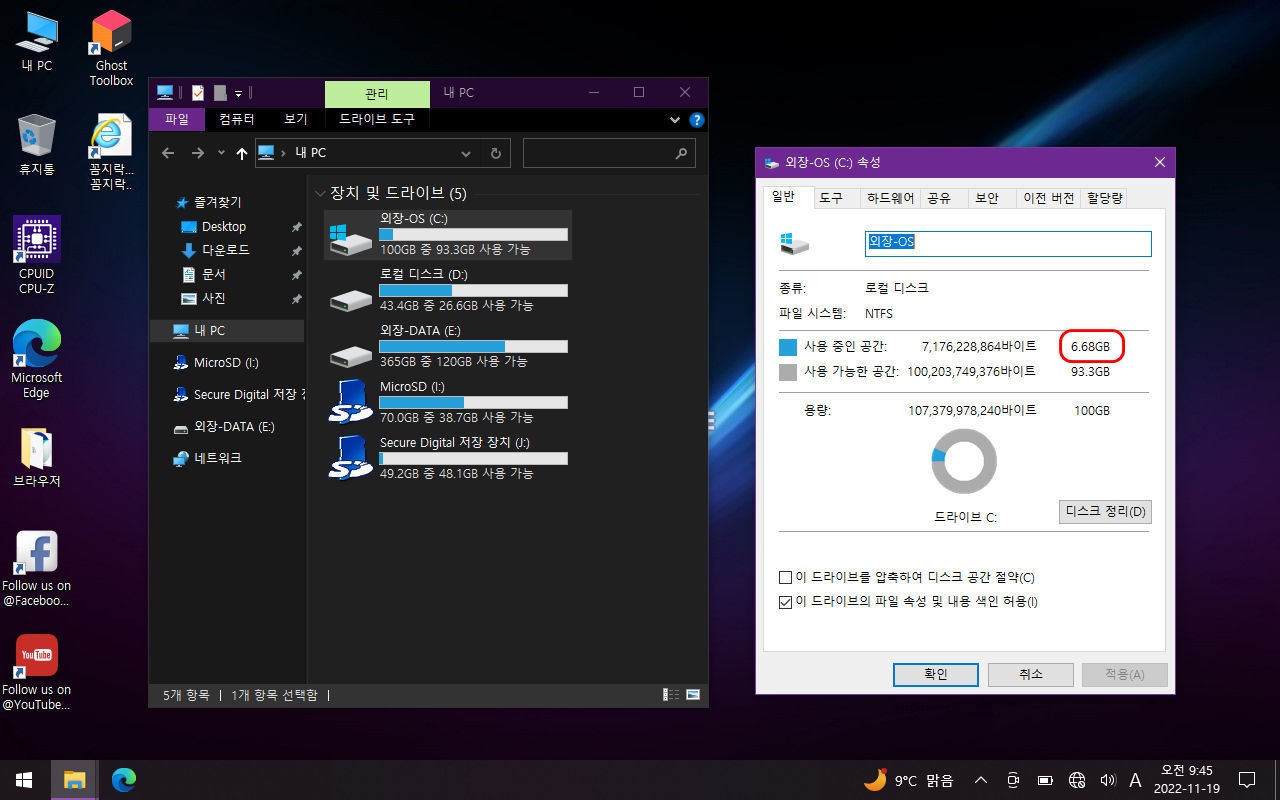Collapse the 장치 및 드라이브 group
This screenshot has height=800, width=1280.
pyautogui.click(x=320, y=193)
